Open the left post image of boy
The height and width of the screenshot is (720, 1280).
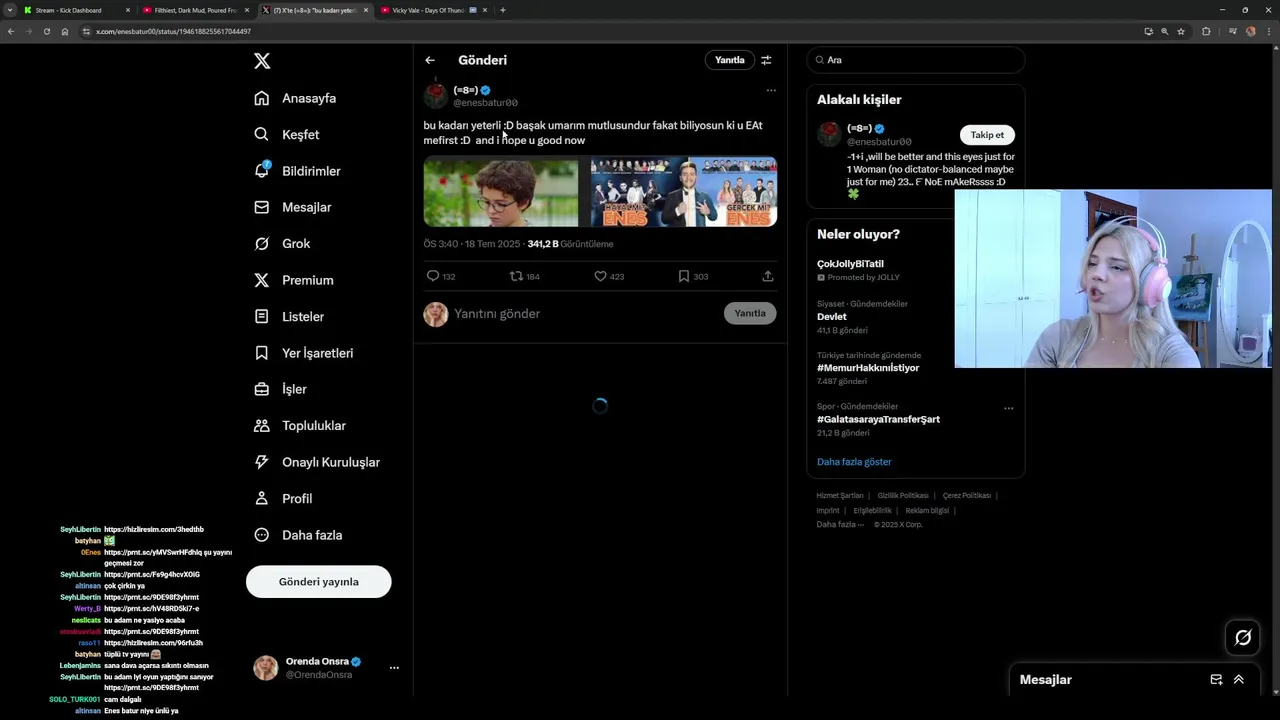(501, 191)
